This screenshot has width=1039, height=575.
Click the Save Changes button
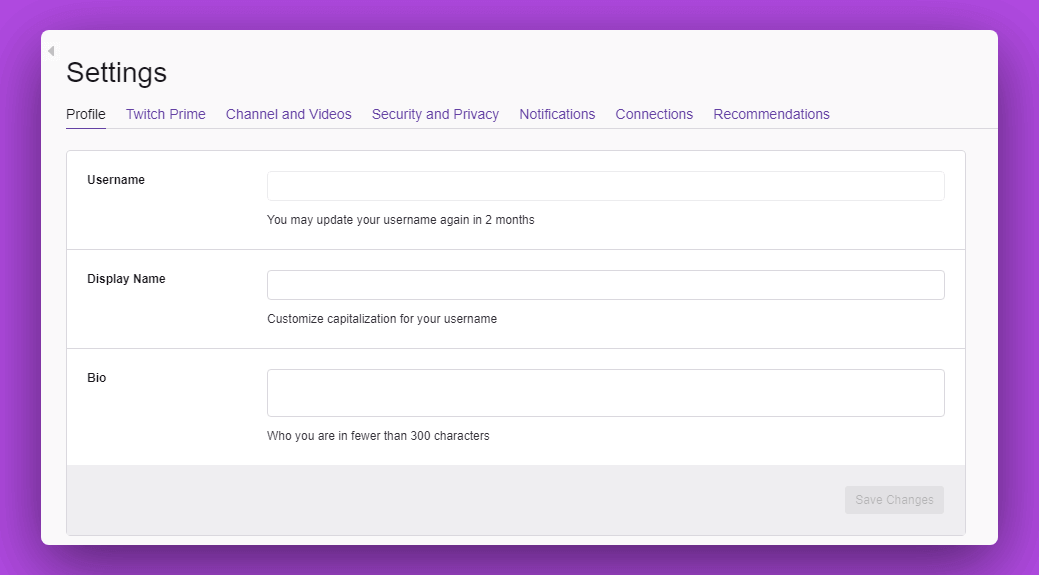pyautogui.click(x=894, y=499)
